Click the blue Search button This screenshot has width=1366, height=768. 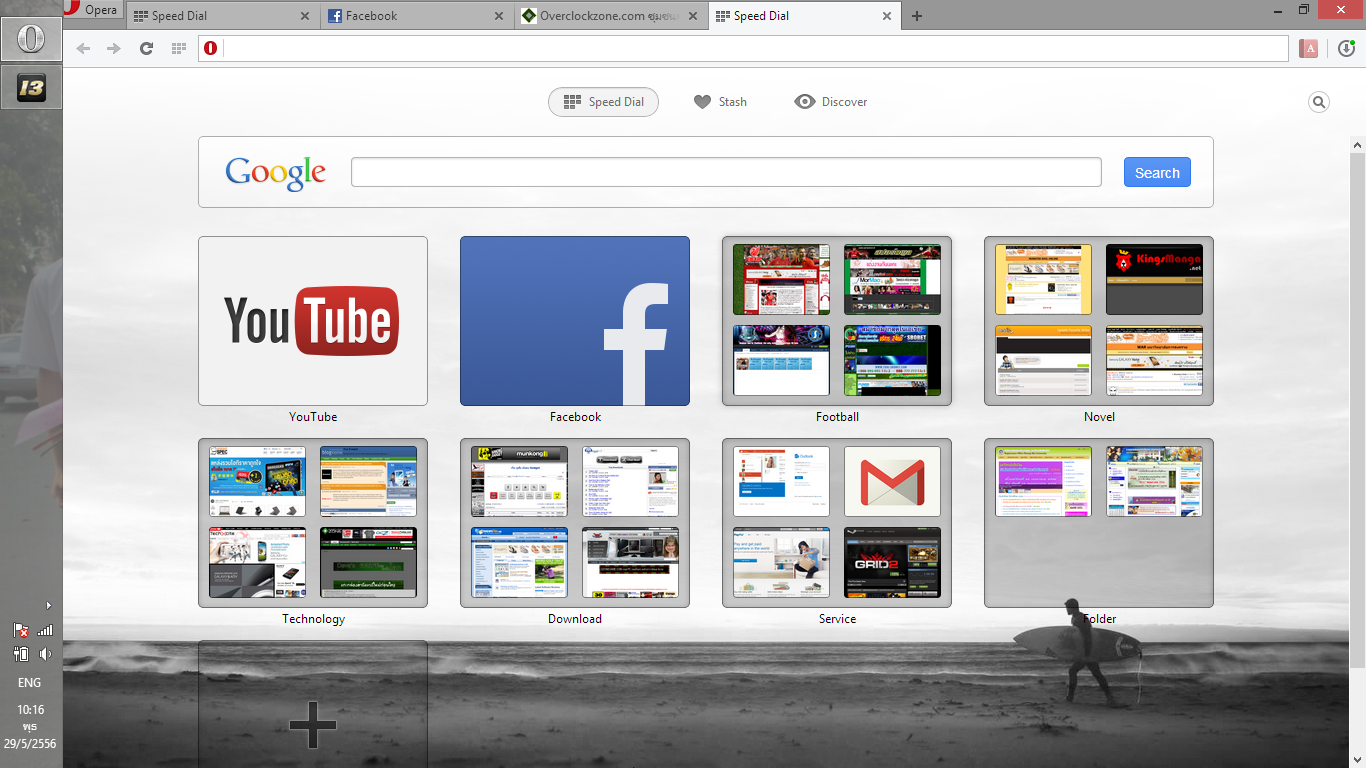click(x=1157, y=172)
